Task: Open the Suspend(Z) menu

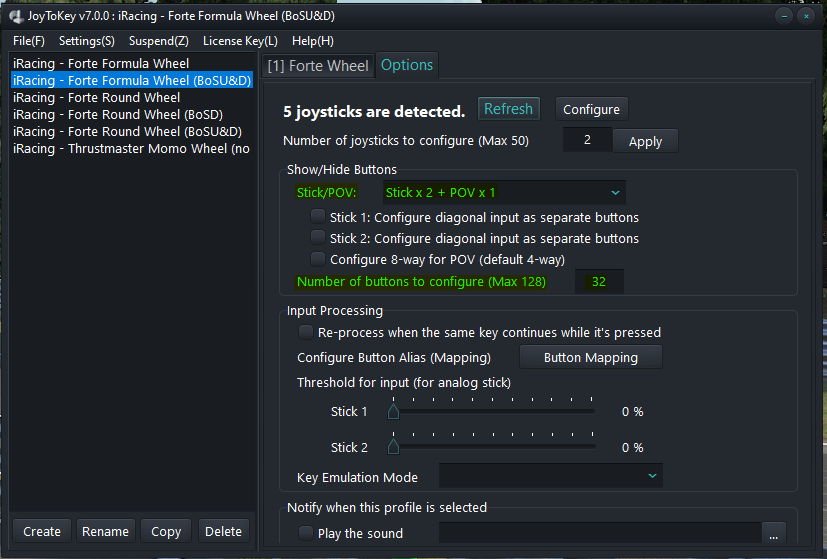Action: 159,41
